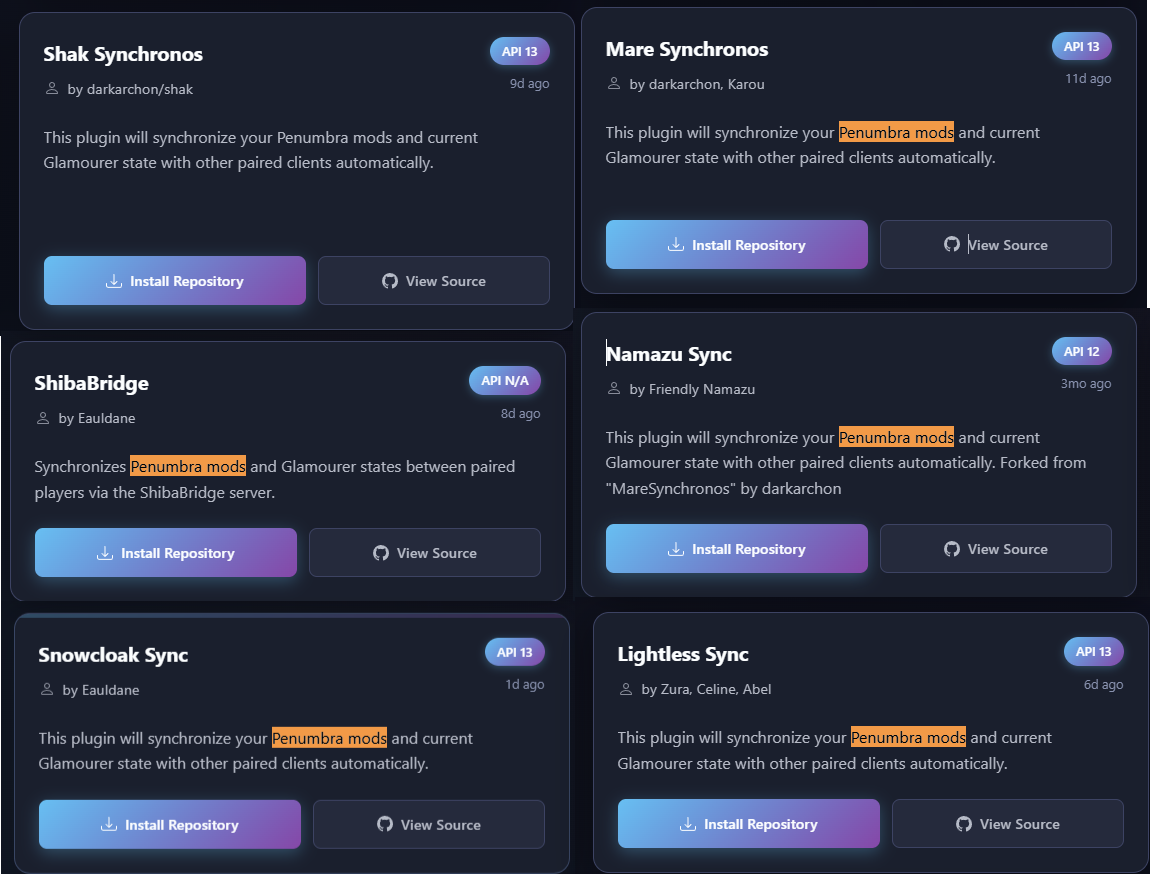Click the GitHub icon in Mare Synchronos card
1150x874 pixels.
click(952, 244)
